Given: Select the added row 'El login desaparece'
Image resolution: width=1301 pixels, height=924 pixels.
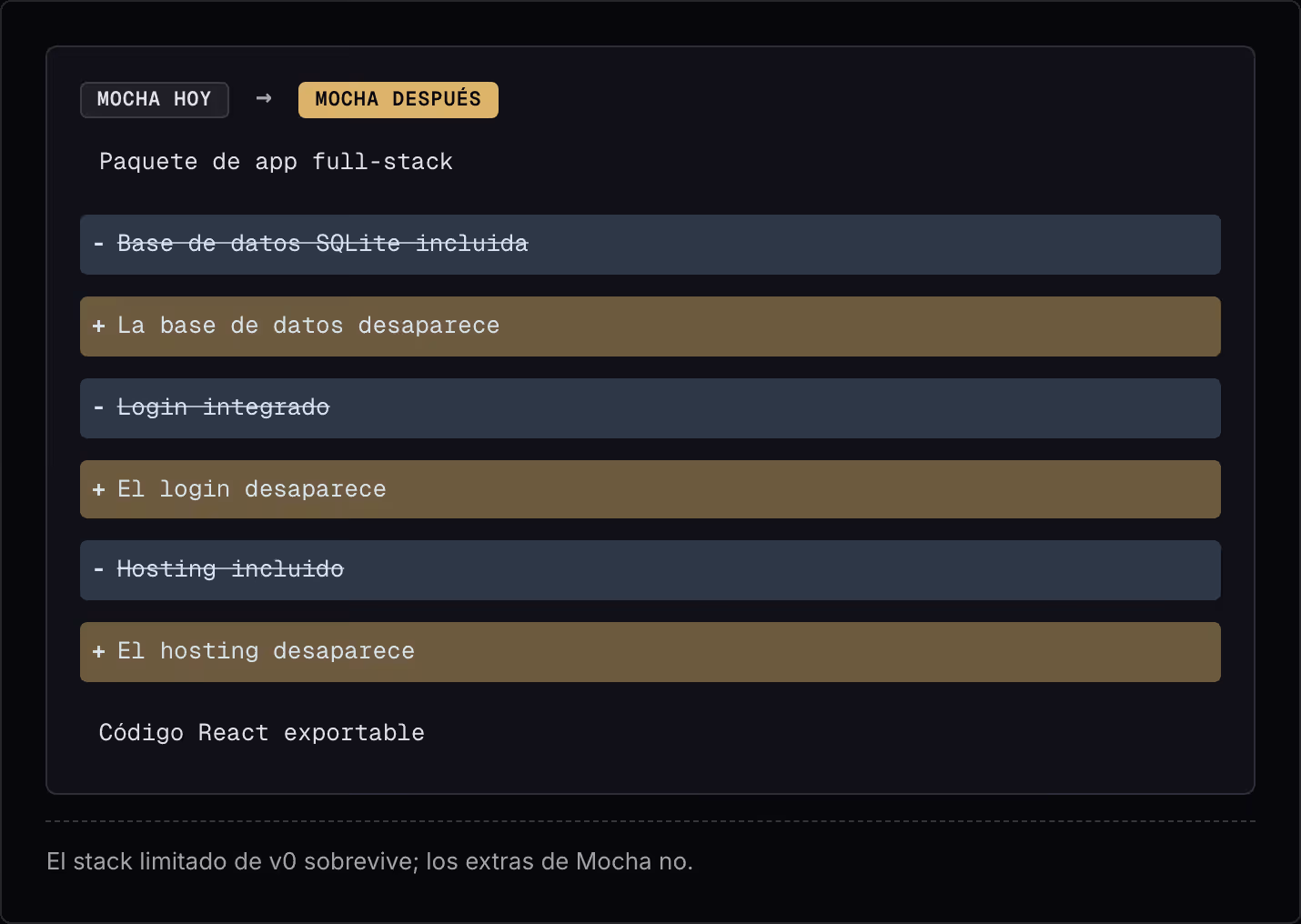Looking at the screenshot, I should click(x=650, y=489).
